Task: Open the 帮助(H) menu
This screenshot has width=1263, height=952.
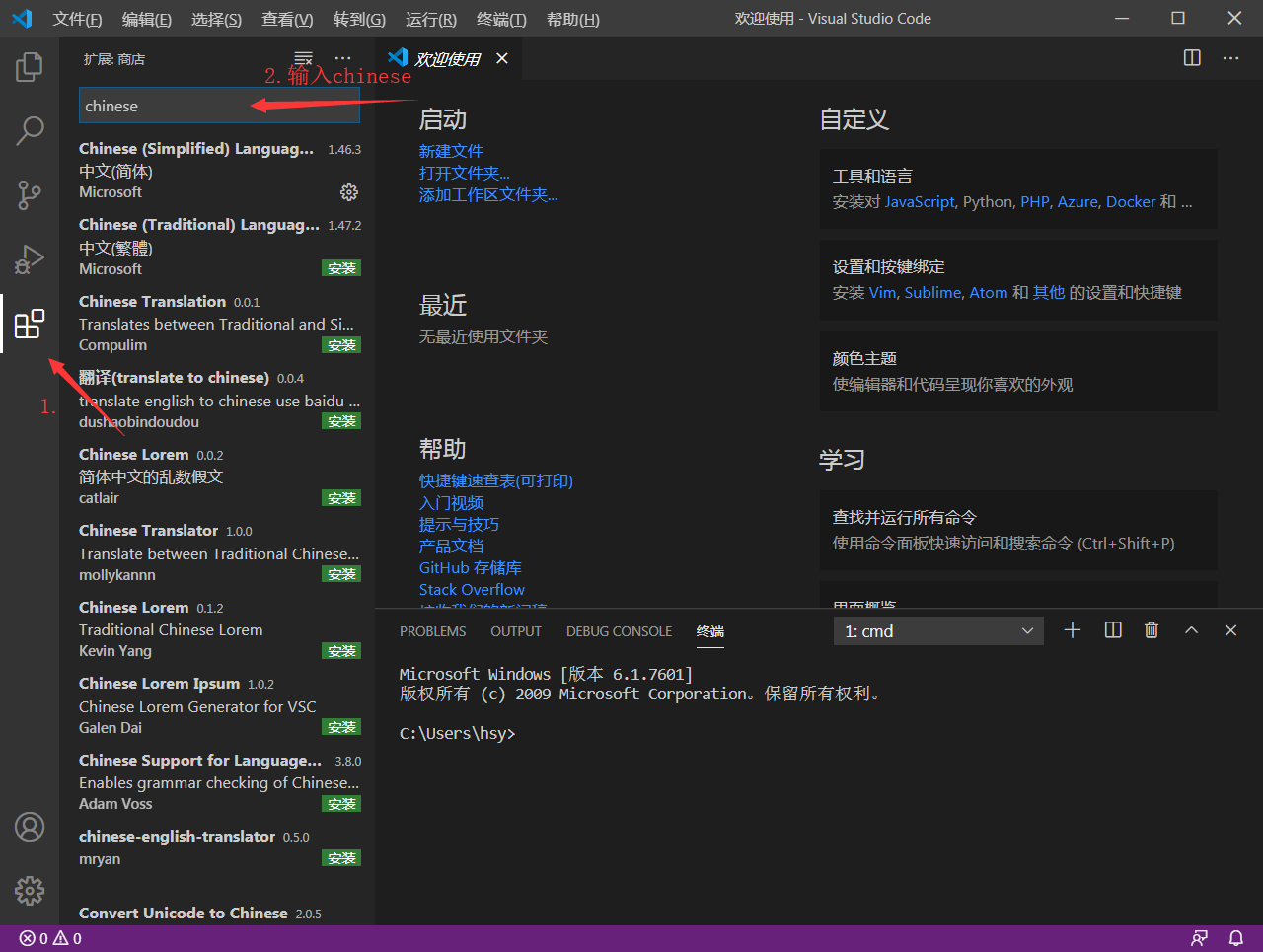Action: [x=573, y=19]
